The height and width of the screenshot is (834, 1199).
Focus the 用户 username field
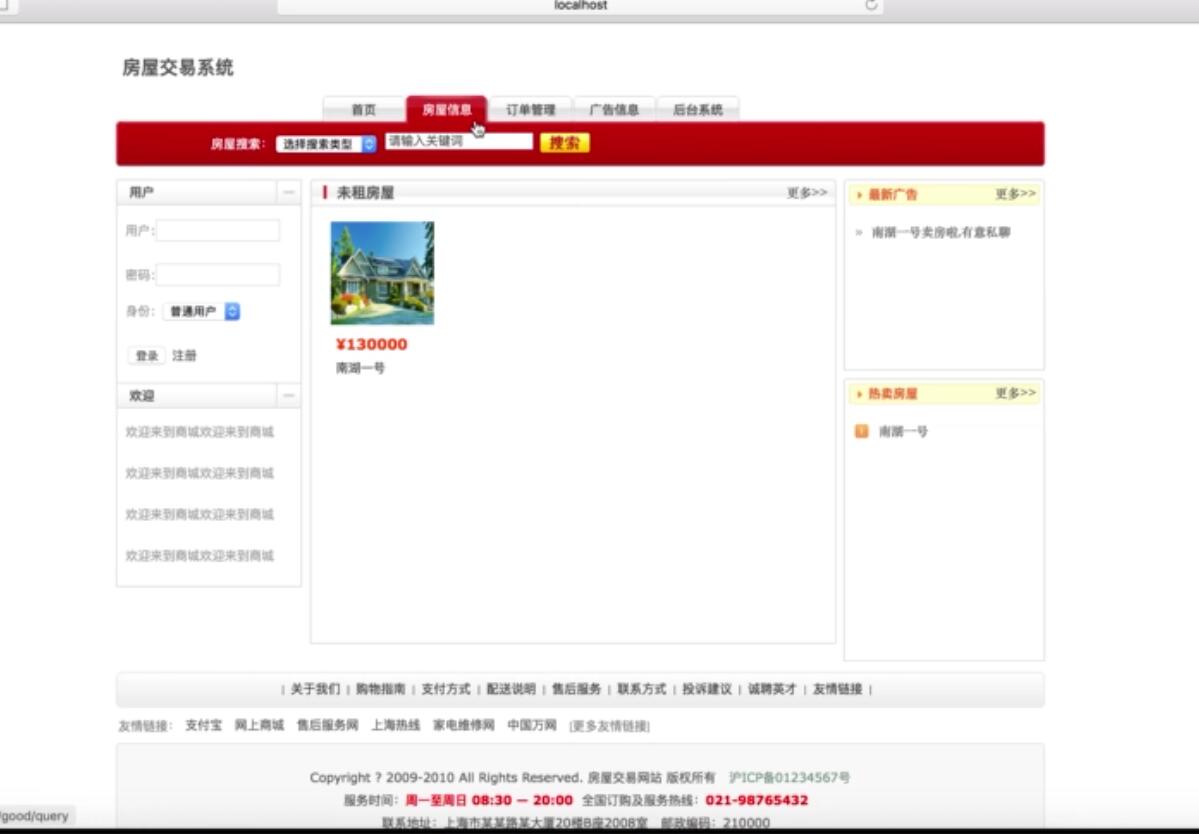click(218, 230)
